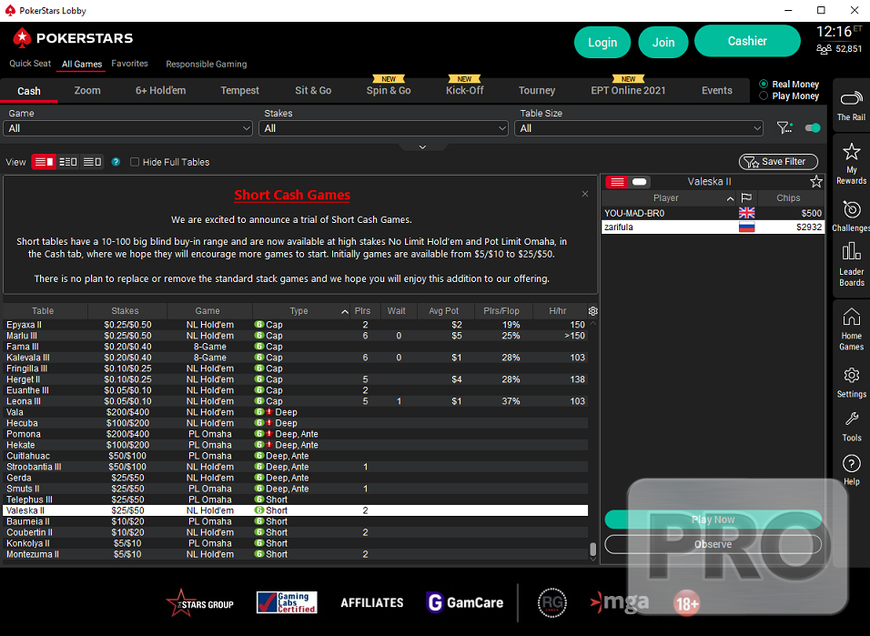This screenshot has width=870, height=636.
Task: Switch to the Spin & Go tab
Action: (x=388, y=90)
